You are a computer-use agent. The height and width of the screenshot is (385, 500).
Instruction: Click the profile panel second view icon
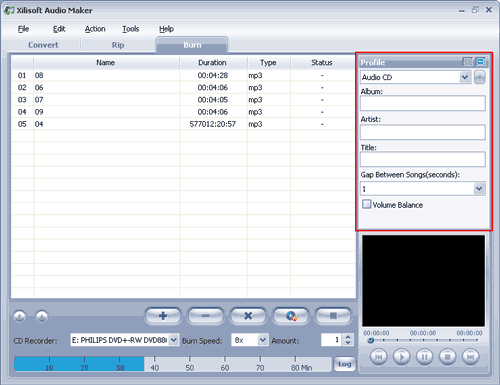[480, 62]
